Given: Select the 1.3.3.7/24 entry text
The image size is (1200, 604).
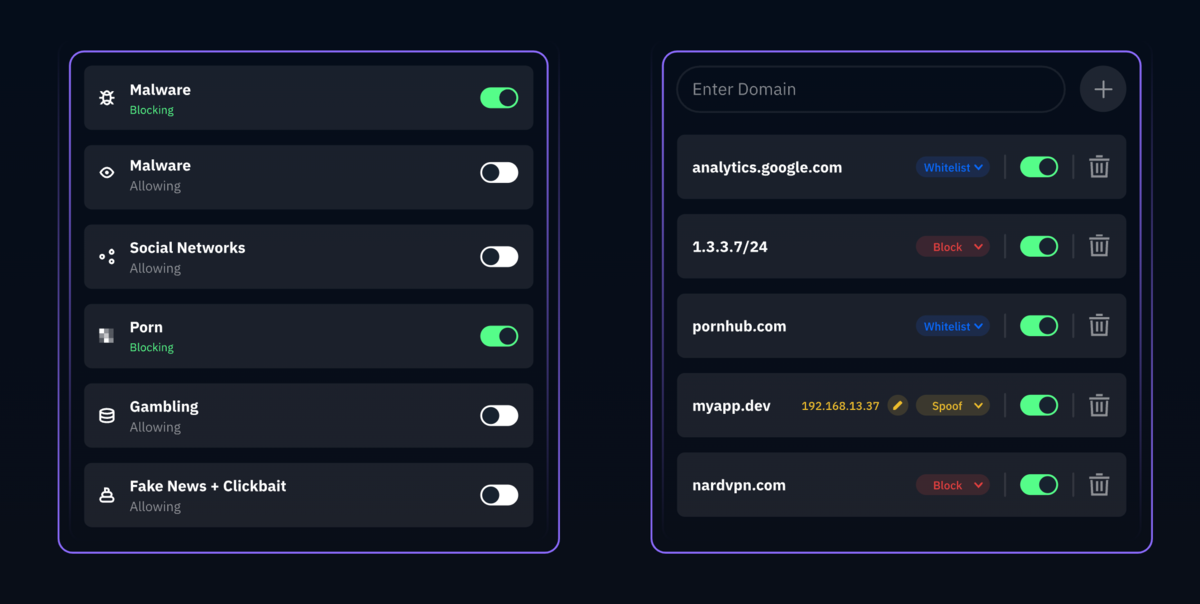Looking at the screenshot, I should click(730, 246).
